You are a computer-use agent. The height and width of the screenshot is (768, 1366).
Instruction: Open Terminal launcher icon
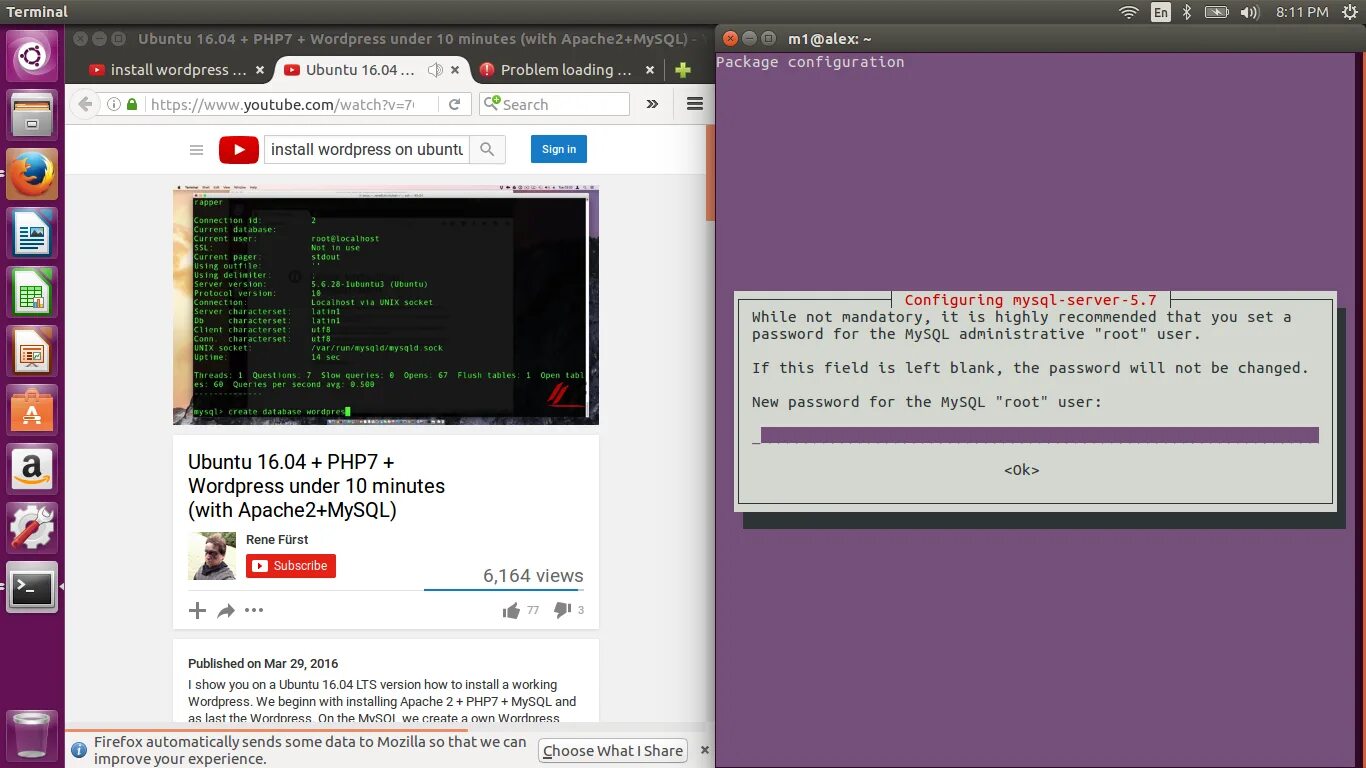point(33,587)
